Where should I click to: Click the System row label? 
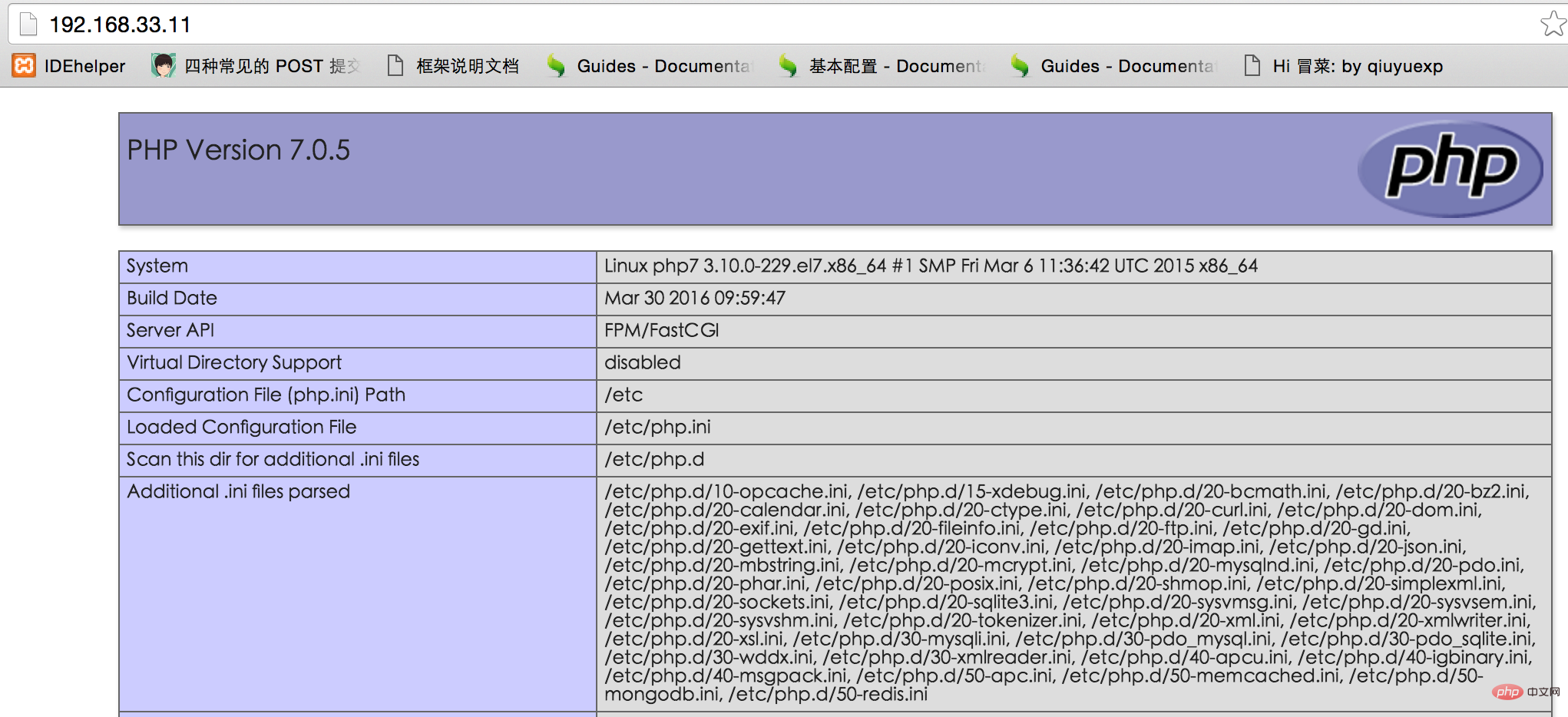click(157, 266)
